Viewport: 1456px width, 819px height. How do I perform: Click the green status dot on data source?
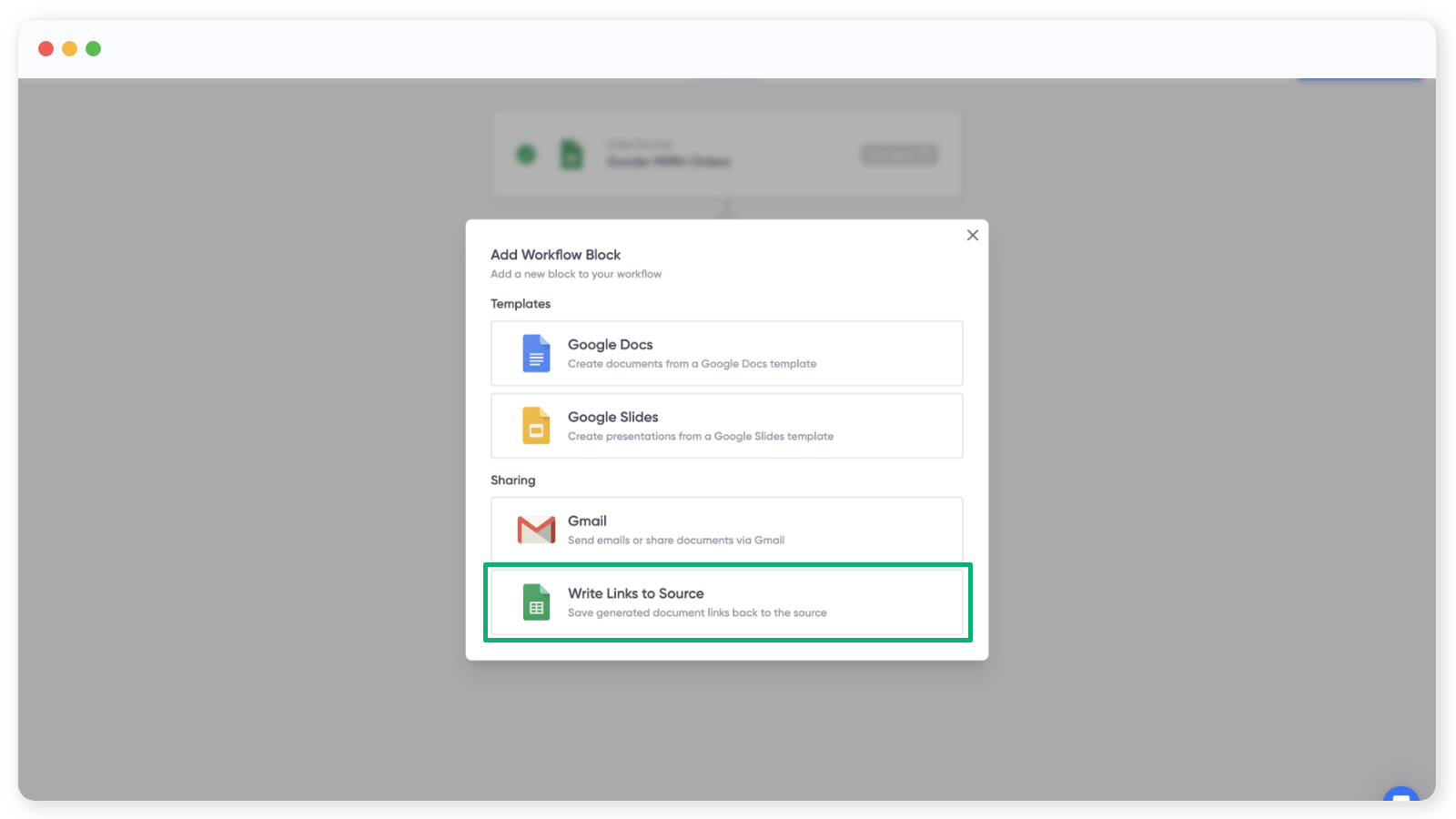point(526,155)
